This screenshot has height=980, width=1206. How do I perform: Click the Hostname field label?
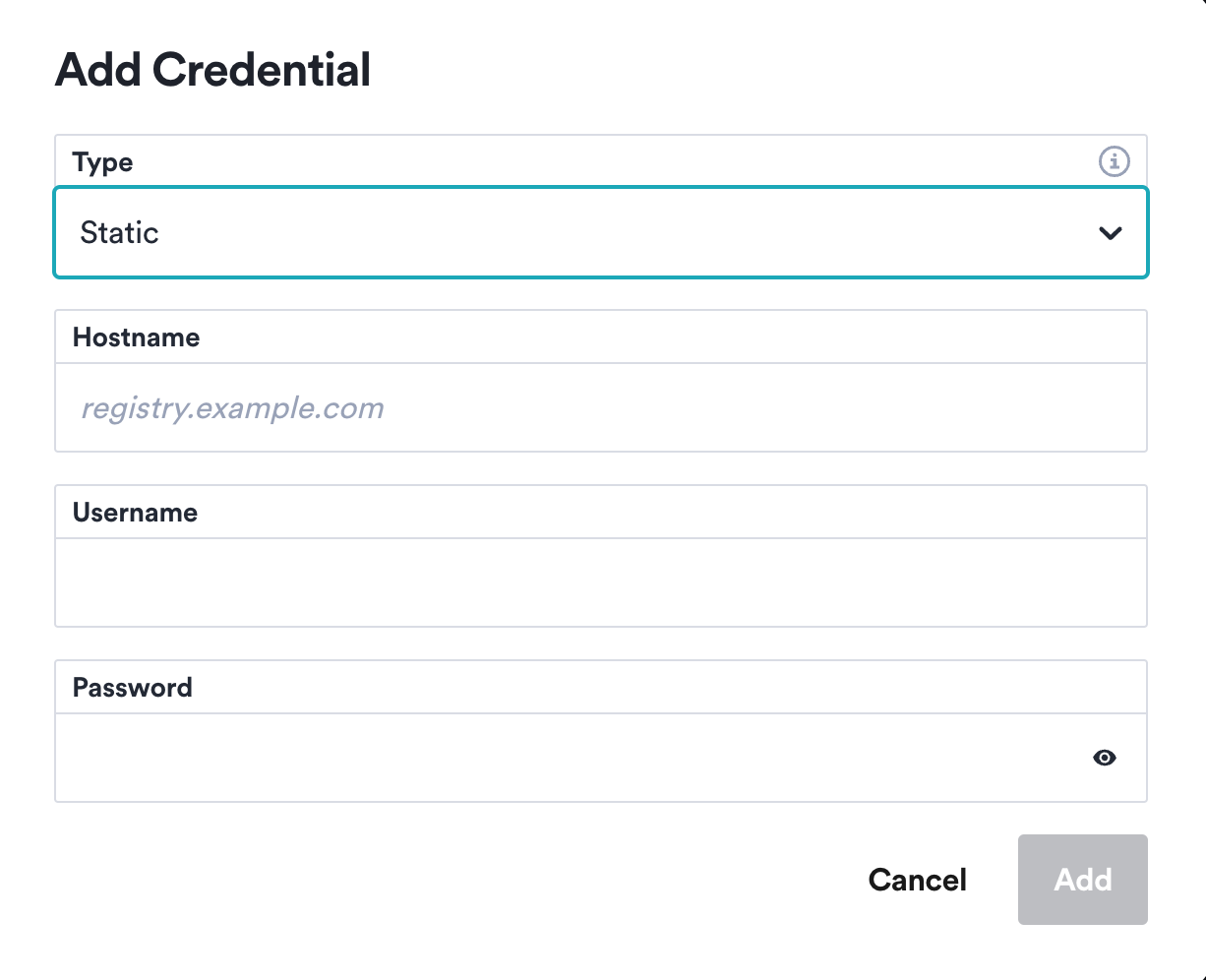[136, 337]
